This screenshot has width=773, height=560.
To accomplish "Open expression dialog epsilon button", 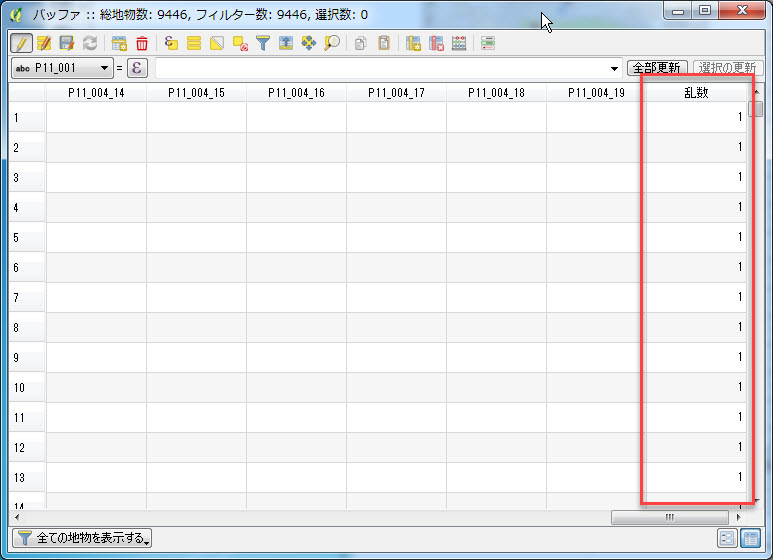I will coord(138,68).
